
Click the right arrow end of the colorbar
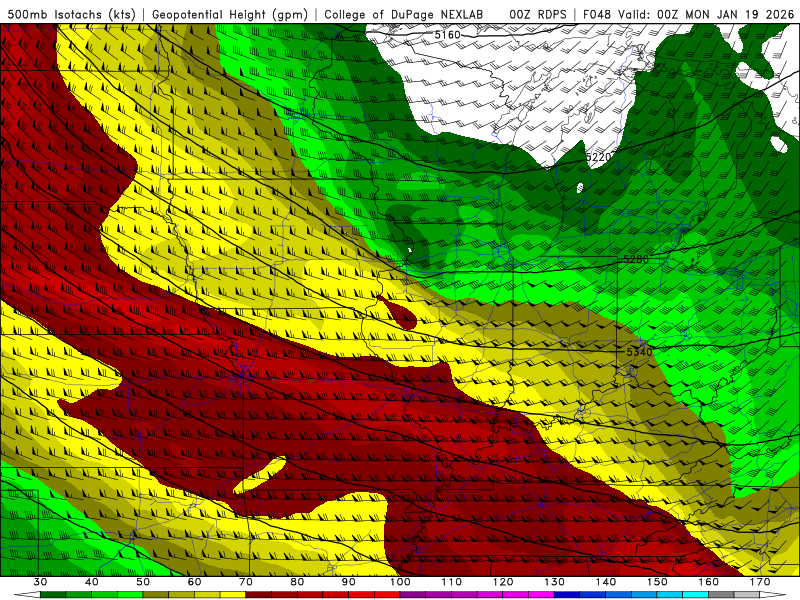tap(773, 594)
